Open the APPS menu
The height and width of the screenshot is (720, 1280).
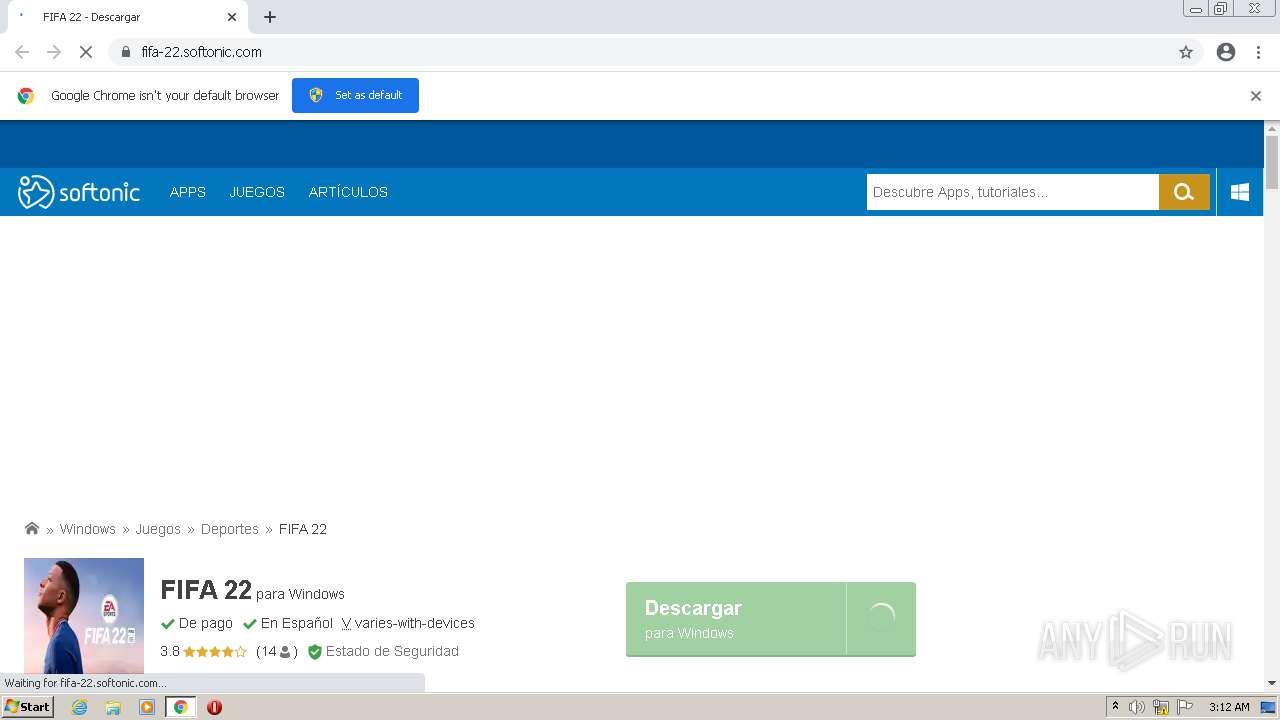pyautogui.click(x=188, y=192)
